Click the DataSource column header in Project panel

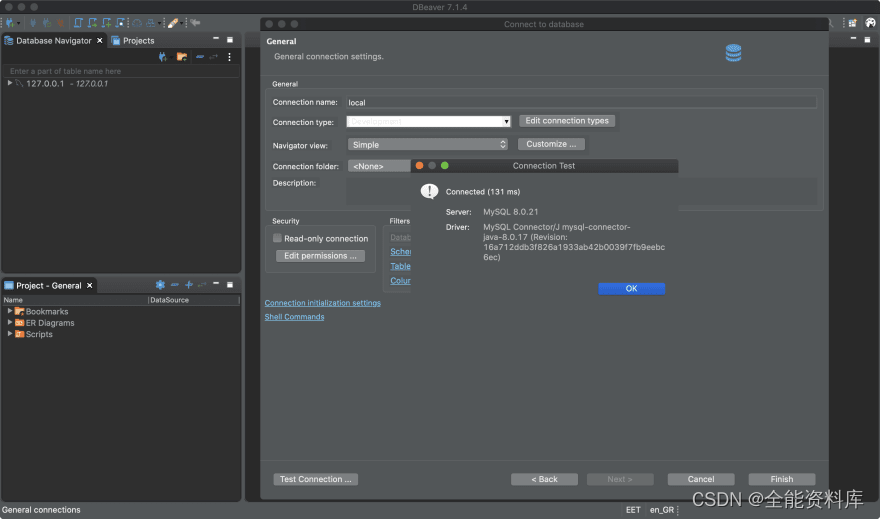[194, 300]
